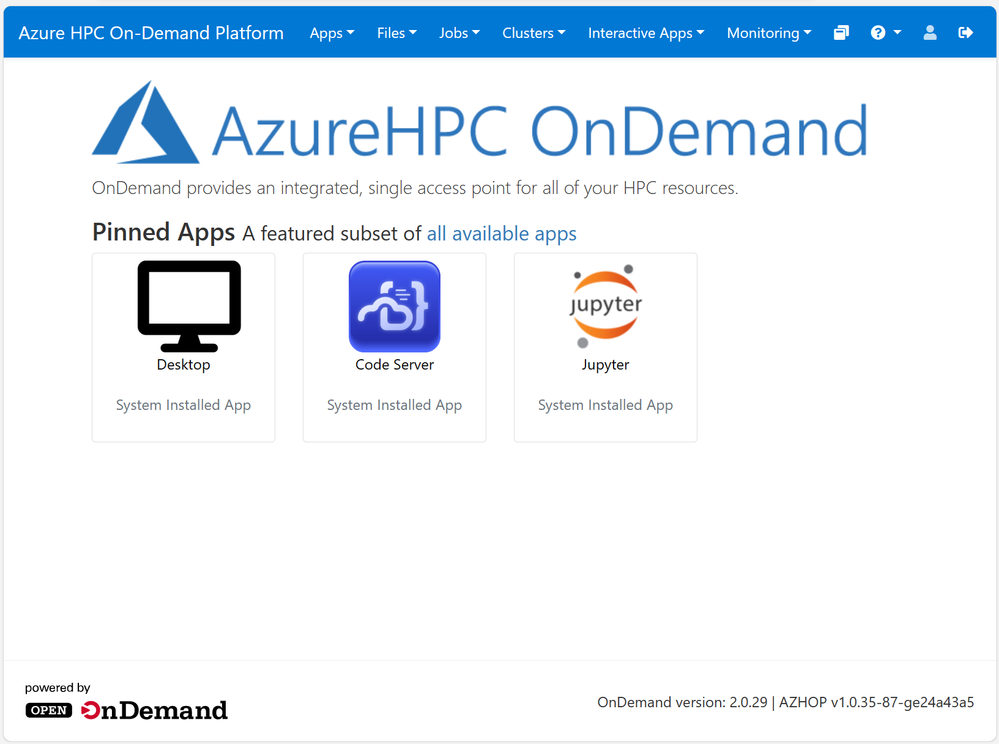Click the Log Out arrow icon
999x744 pixels.
pos(965,32)
